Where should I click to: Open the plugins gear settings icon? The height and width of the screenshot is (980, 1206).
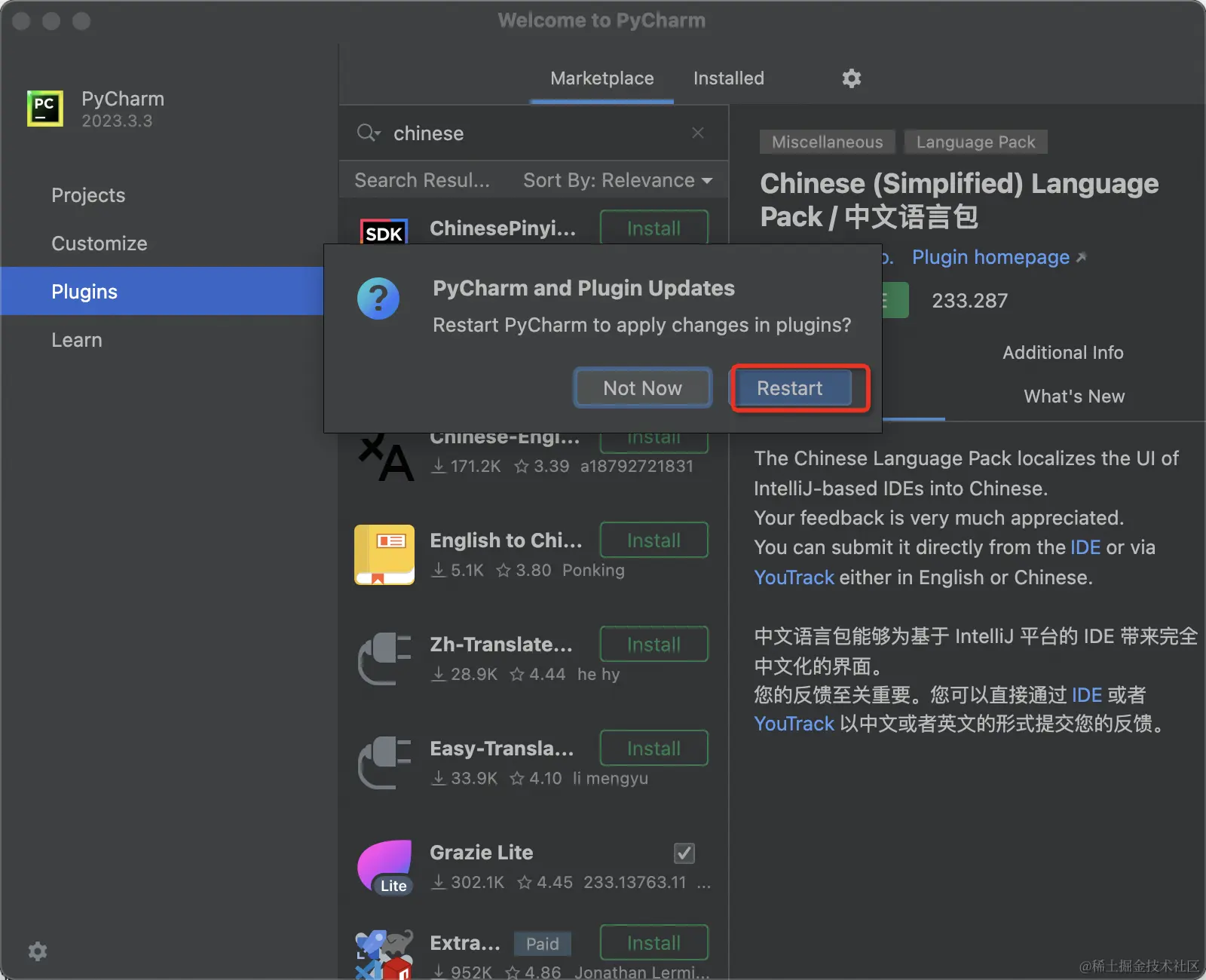(852, 78)
